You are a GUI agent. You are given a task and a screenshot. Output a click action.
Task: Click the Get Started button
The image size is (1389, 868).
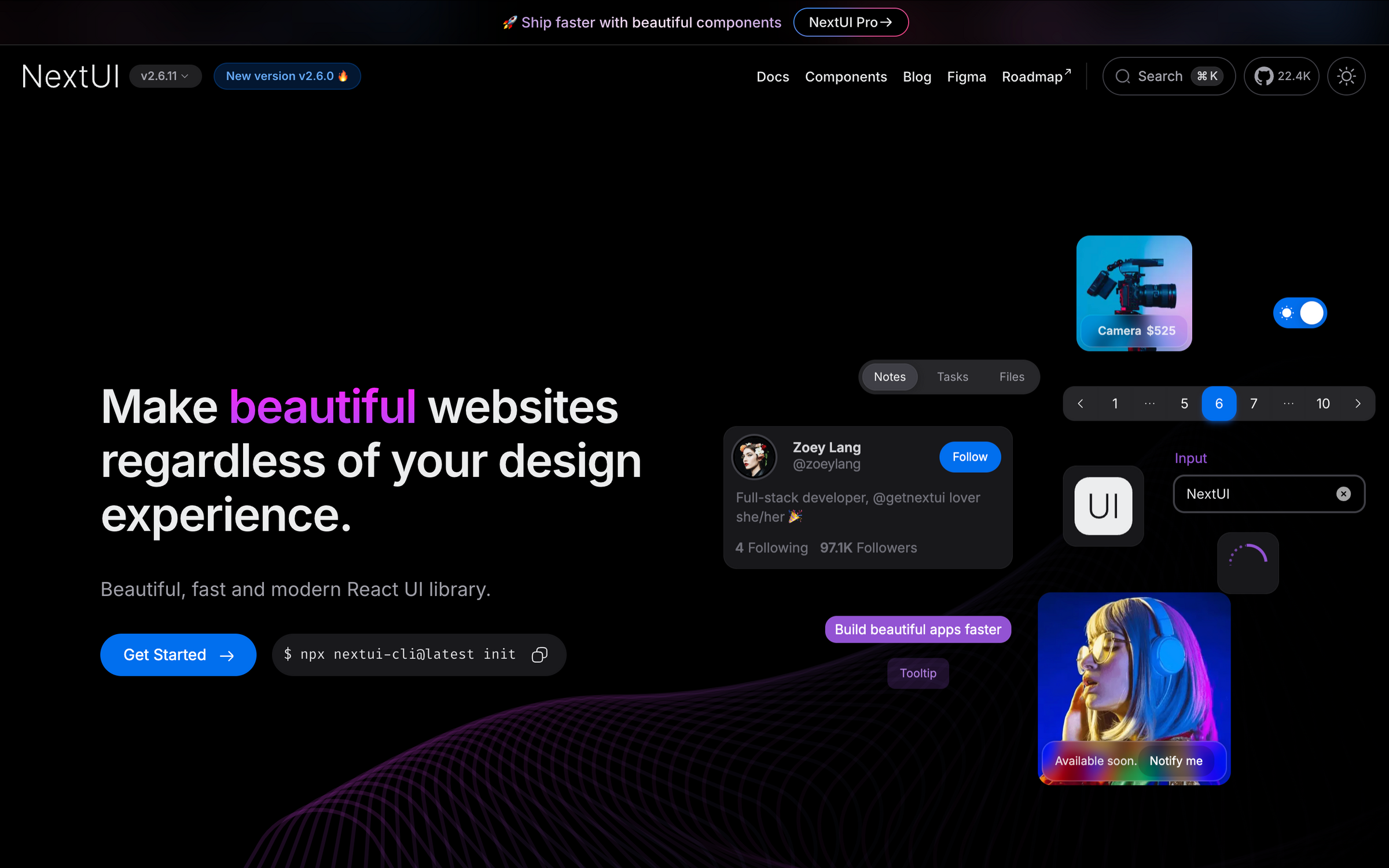pos(178,654)
